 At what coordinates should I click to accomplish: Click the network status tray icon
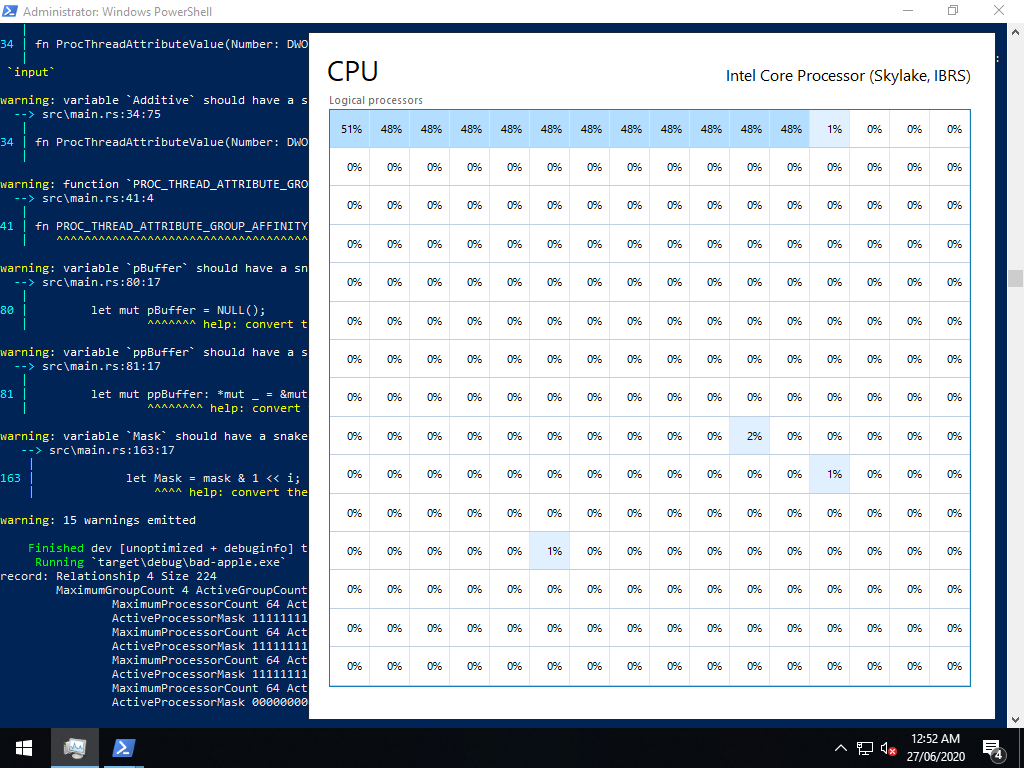(x=865, y=748)
